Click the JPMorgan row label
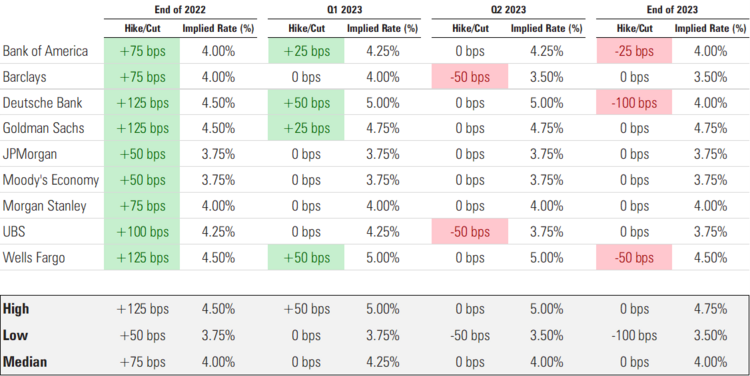Image resolution: width=750 pixels, height=376 pixels. pyautogui.click(x=30, y=154)
